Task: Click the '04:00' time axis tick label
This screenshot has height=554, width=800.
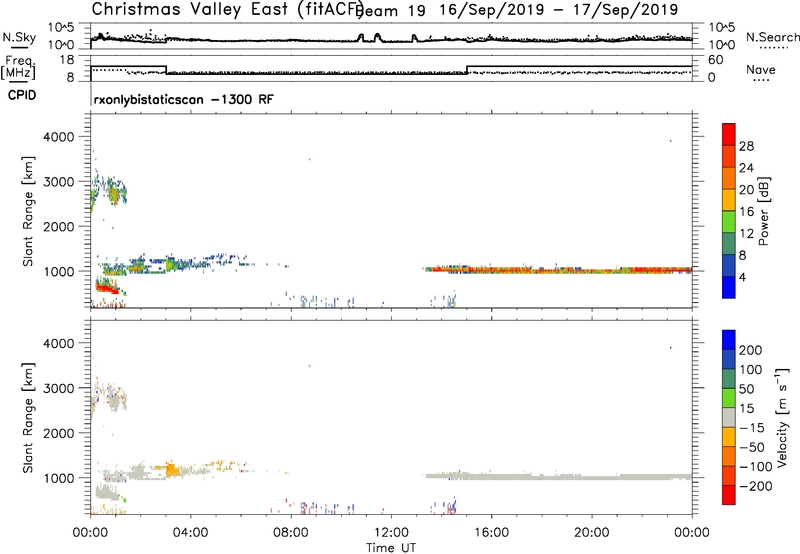Action: (191, 533)
